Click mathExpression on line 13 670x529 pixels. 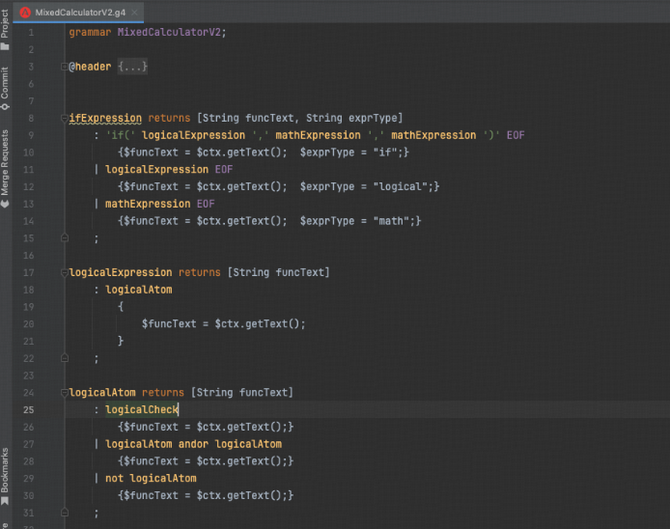point(147,204)
